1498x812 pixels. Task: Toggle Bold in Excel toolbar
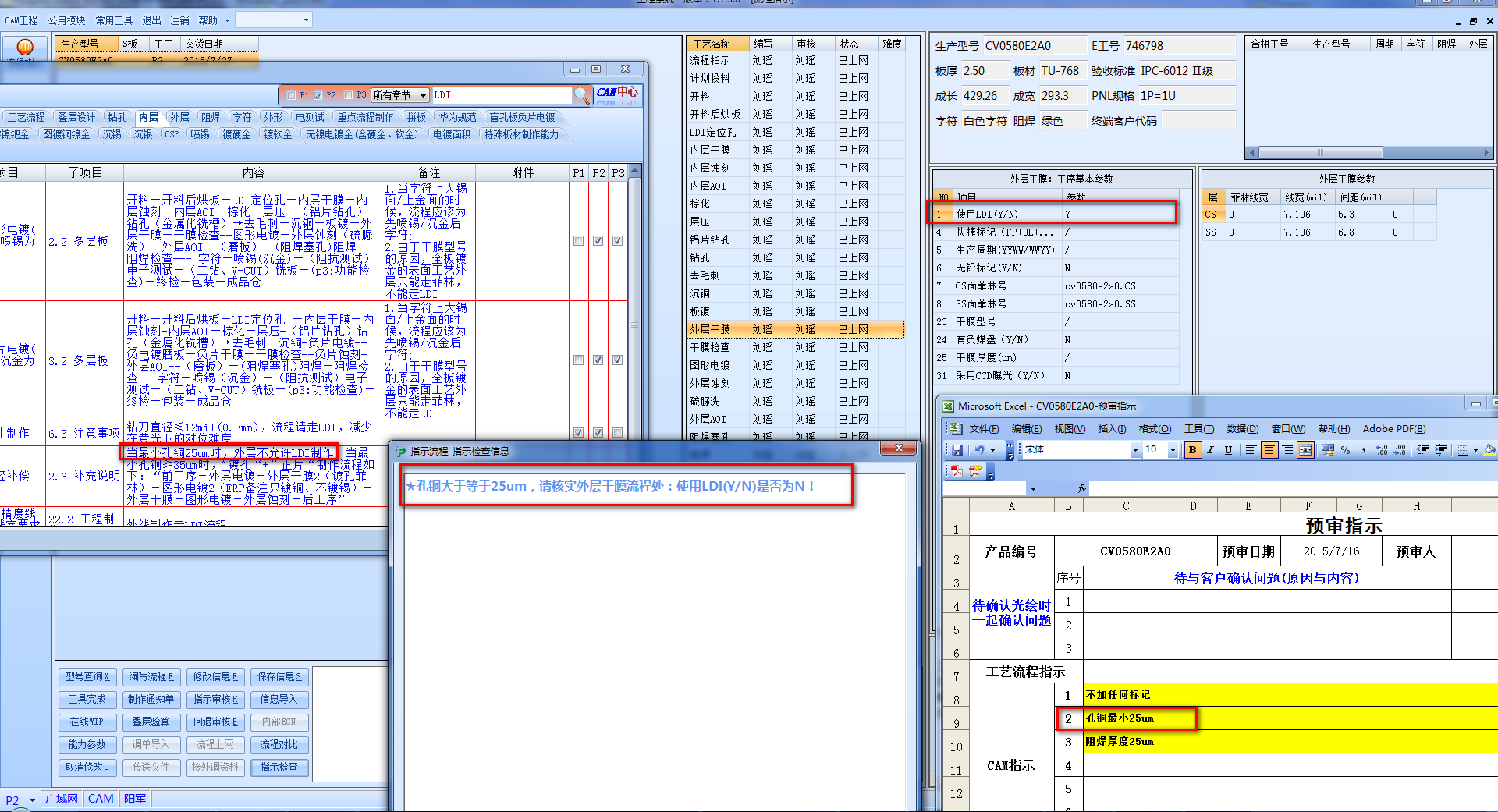(1192, 450)
